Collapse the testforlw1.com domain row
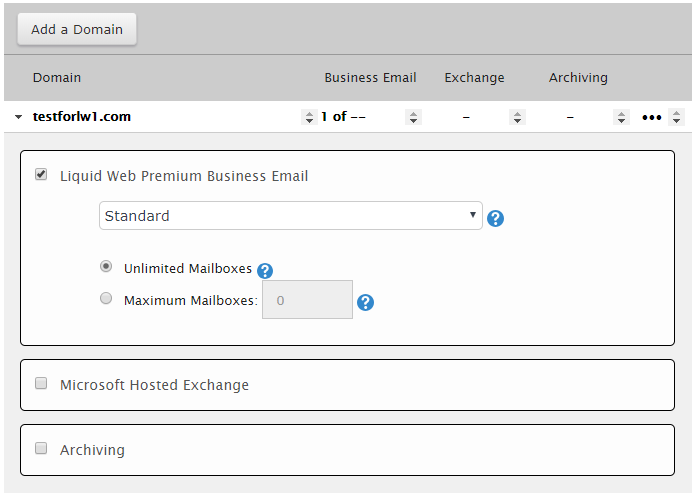Viewport: 699px width, 493px height. pyautogui.click(x=18, y=117)
